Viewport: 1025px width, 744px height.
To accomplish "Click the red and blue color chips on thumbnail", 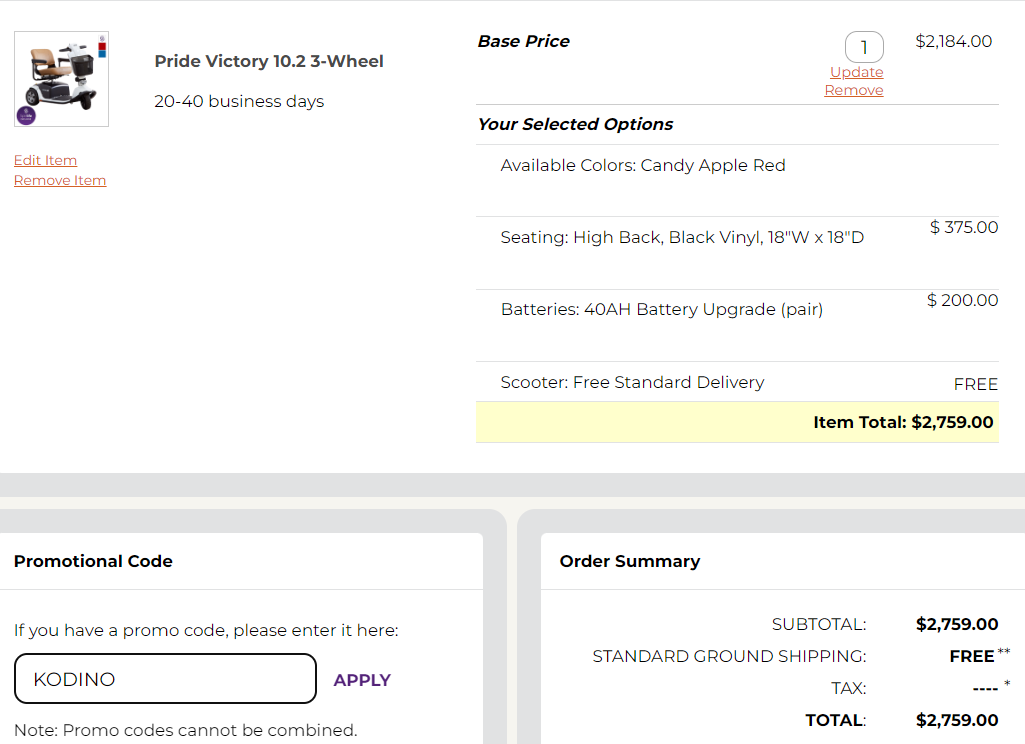I will pos(102,47).
